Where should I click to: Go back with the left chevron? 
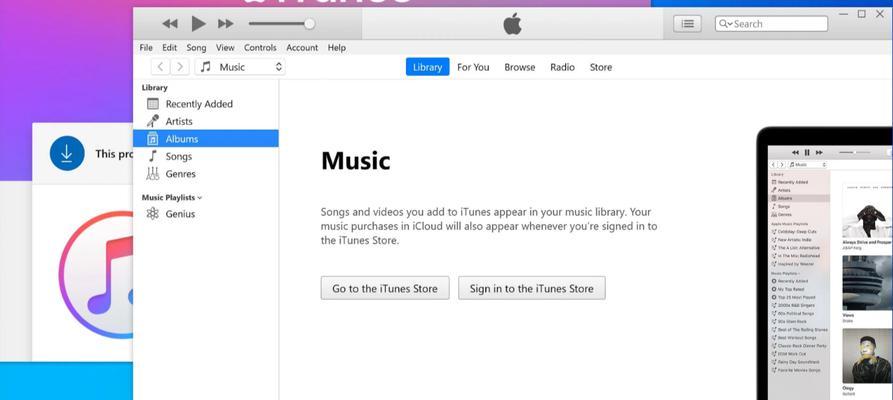pos(161,67)
